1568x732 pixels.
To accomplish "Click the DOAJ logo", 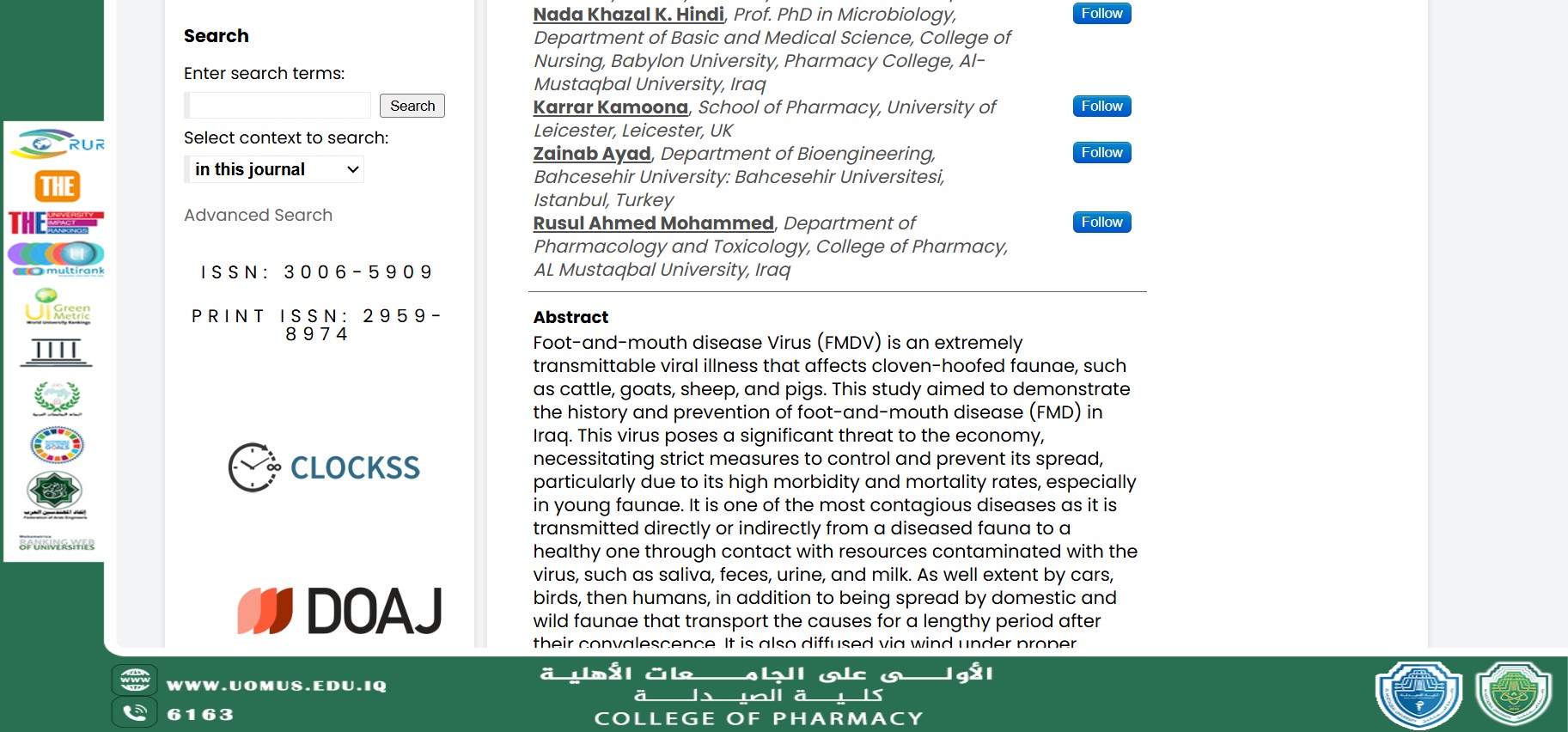I will click(x=340, y=611).
